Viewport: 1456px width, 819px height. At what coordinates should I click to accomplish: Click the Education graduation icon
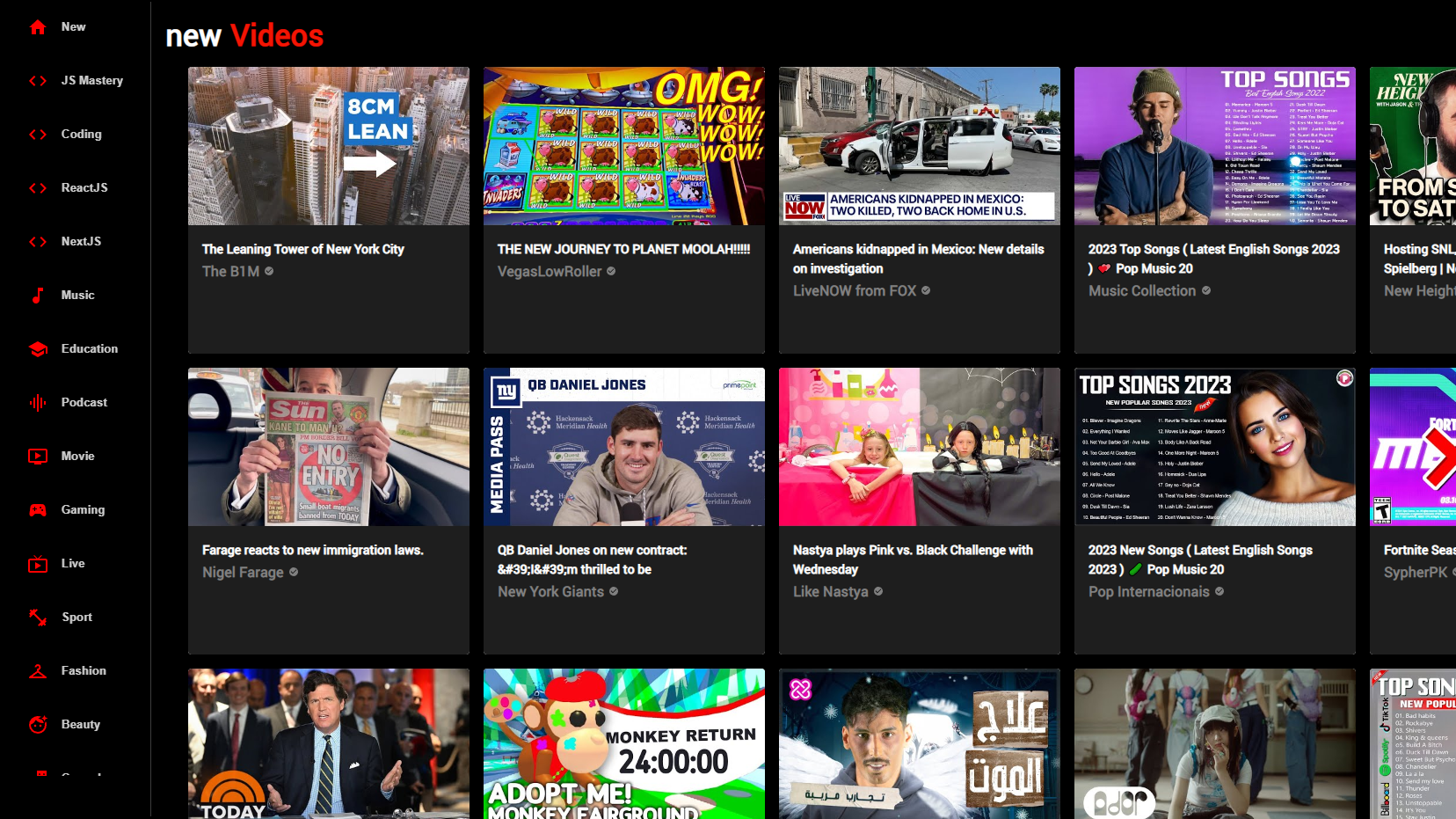[36, 348]
